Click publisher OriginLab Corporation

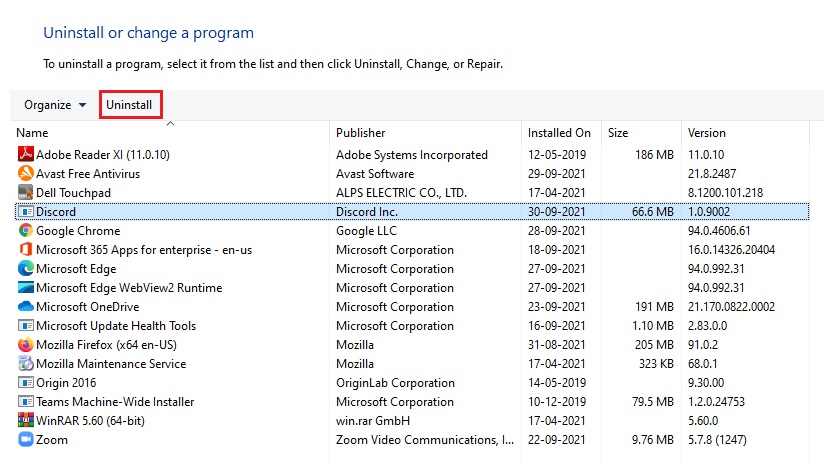click(x=395, y=382)
